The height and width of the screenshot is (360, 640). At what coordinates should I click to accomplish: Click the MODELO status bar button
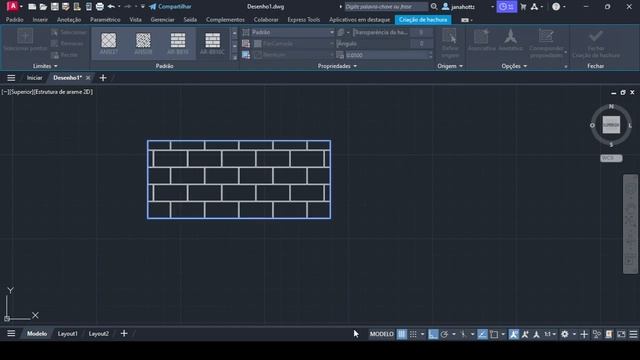click(382, 334)
